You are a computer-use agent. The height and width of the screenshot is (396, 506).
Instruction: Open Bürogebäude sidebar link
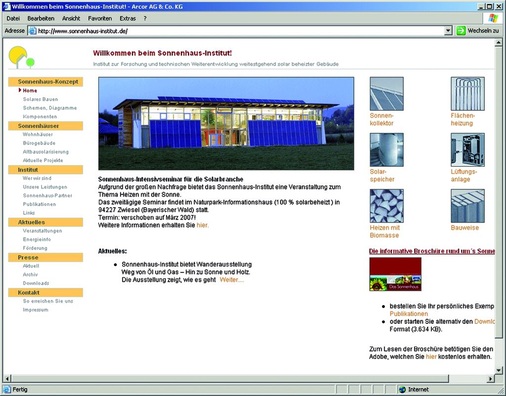tap(39, 143)
